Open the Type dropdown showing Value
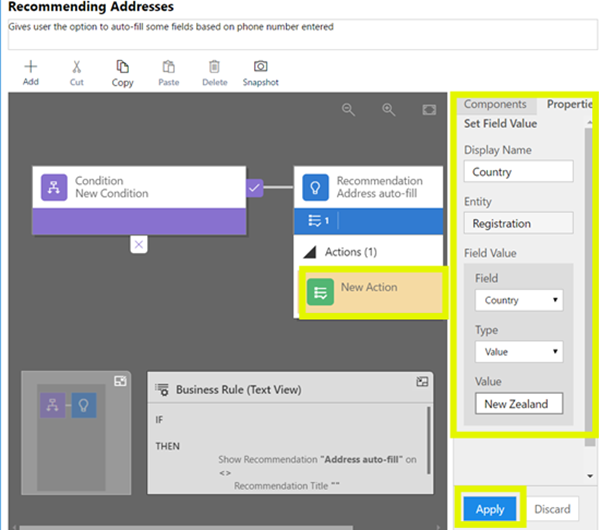The width and height of the screenshot is (600, 530). point(518,352)
